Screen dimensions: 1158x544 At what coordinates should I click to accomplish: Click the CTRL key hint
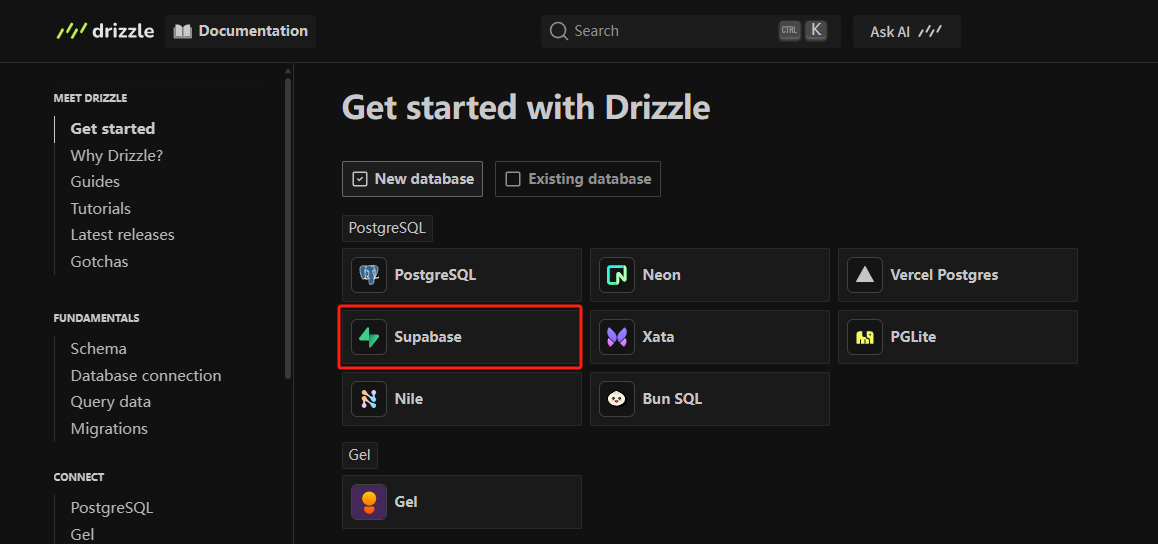tap(789, 30)
